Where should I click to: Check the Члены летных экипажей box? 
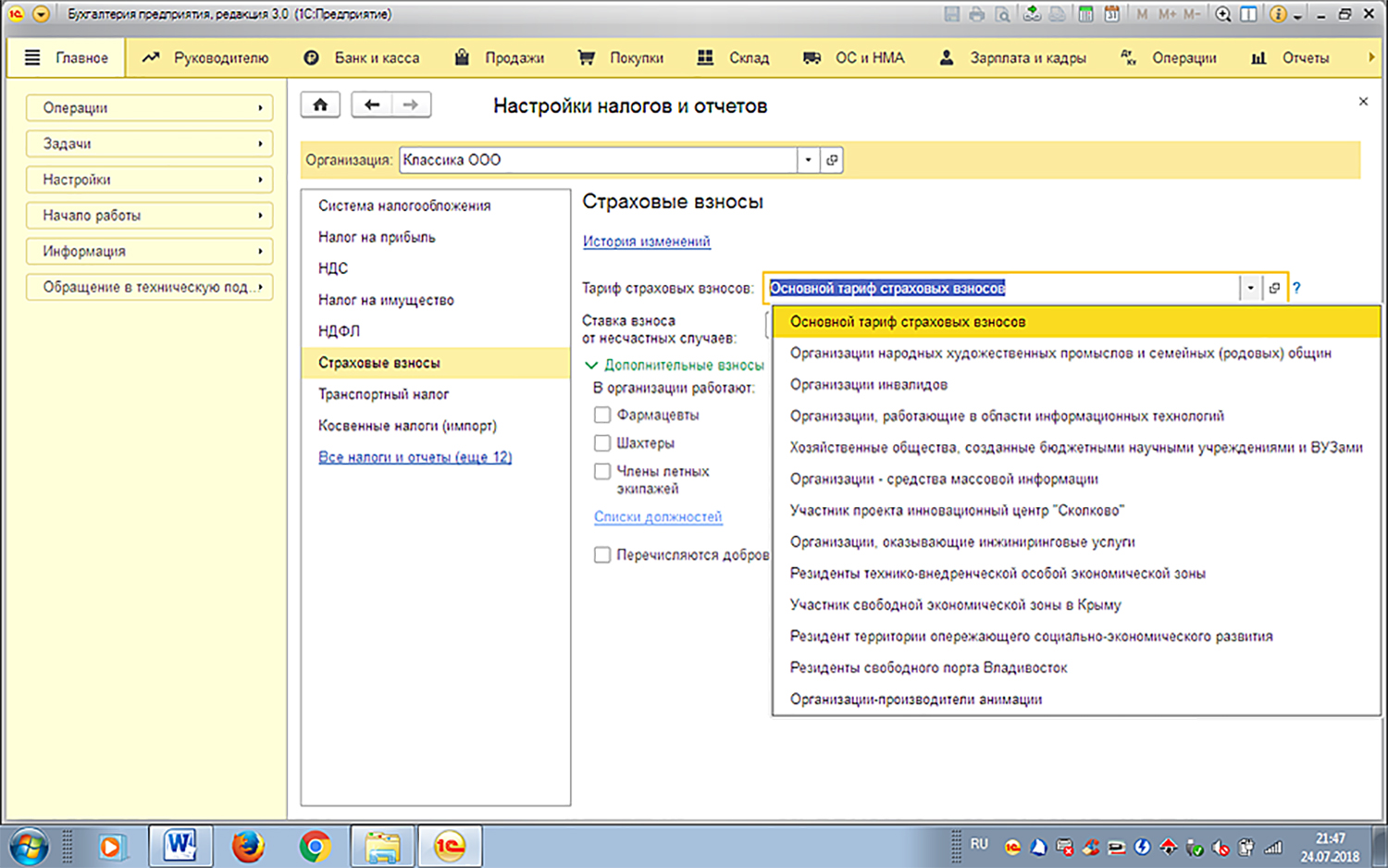tap(602, 471)
